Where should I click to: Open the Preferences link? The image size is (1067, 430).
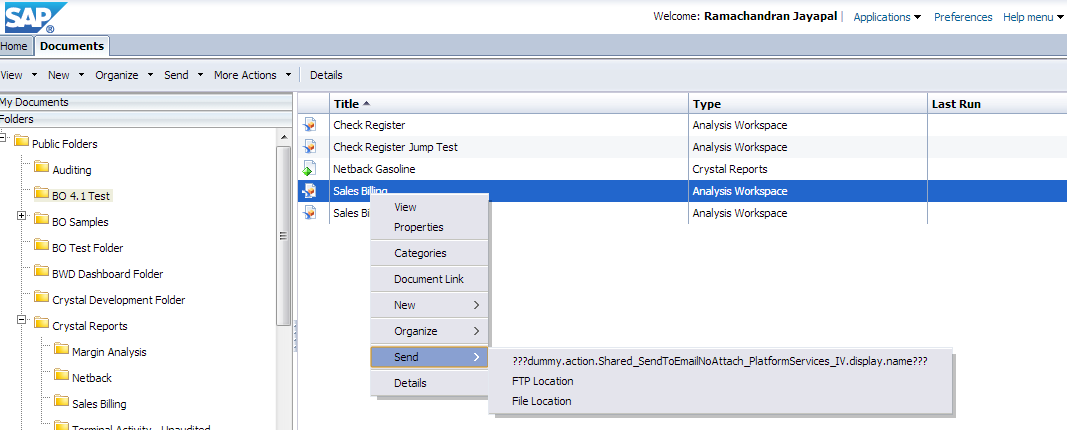tap(963, 17)
